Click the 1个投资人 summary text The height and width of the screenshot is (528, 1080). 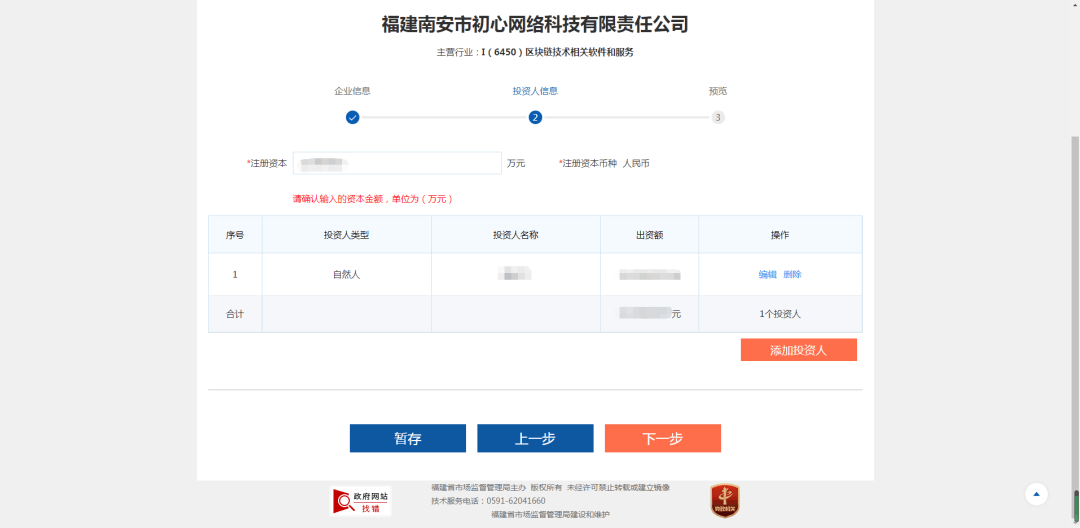tap(780, 314)
